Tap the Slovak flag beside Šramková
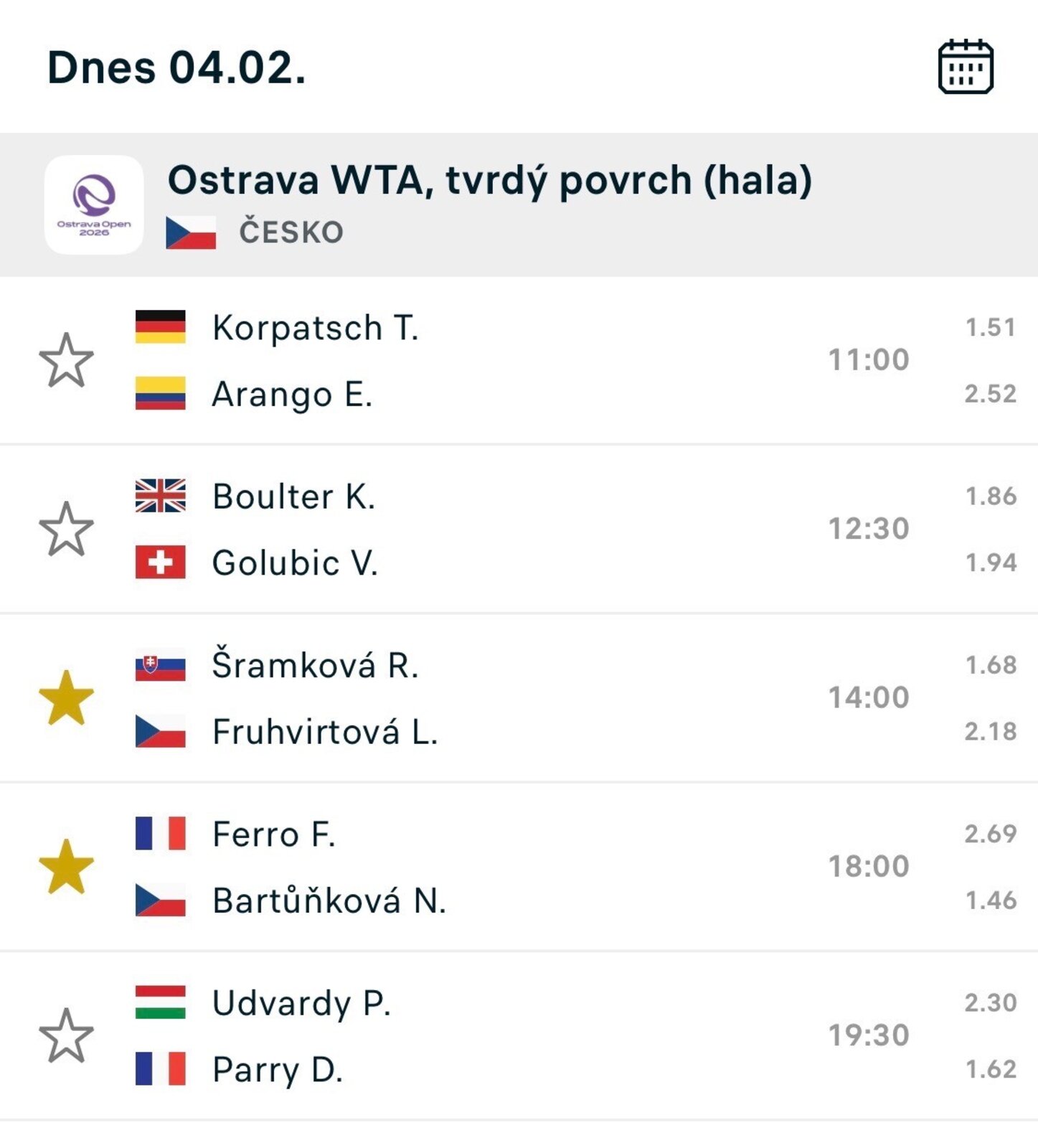This screenshot has width=1038, height=1148. tap(161, 665)
